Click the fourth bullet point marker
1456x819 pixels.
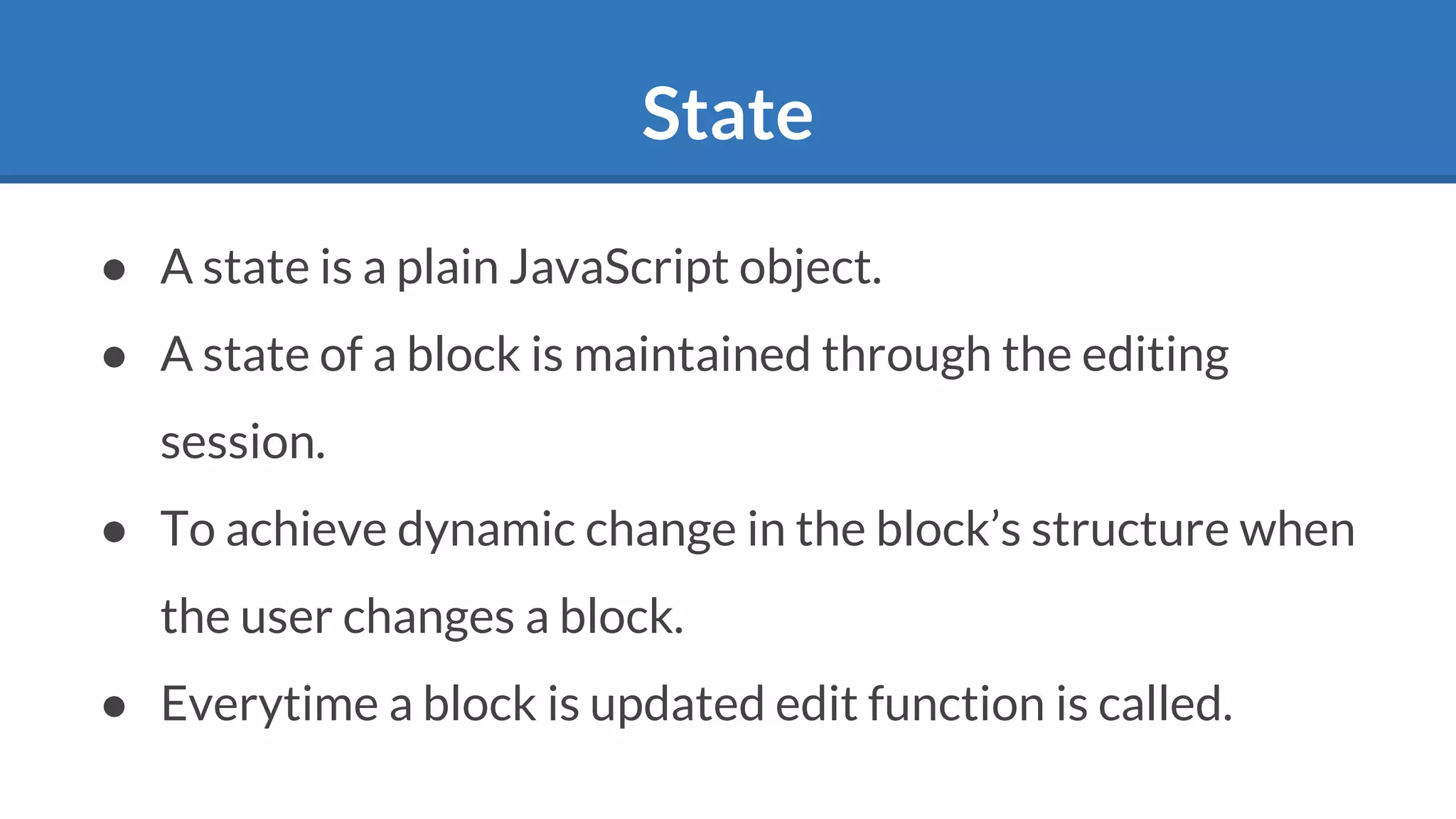[x=114, y=707]
